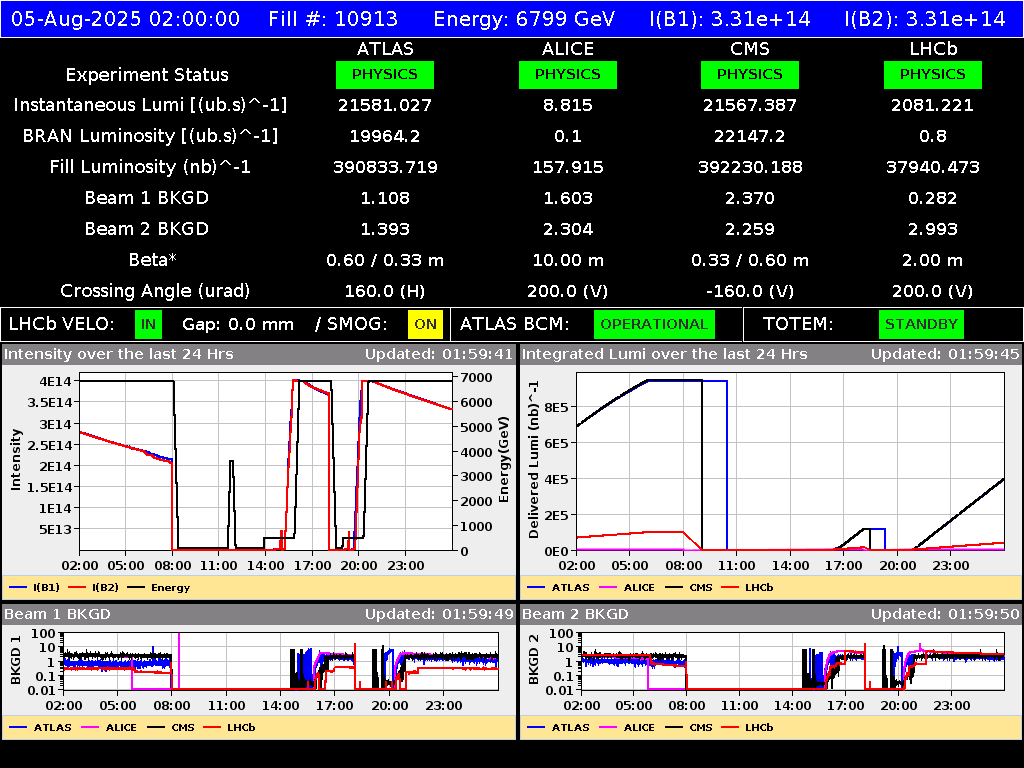Click ALICE Beta* value 10.00 m

[568, 260]
